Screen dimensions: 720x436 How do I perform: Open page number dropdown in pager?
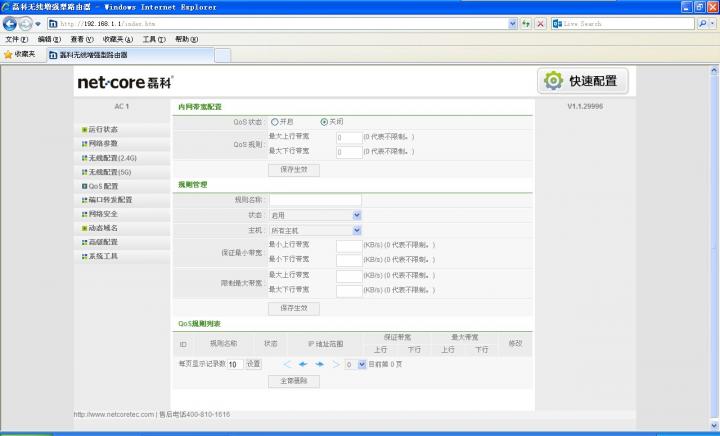click(355, 364)
